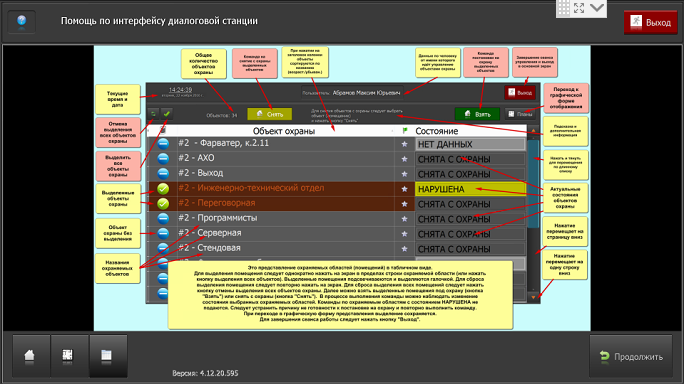Open the dotted grid icon at top
Screen dimensions: 684x384
click(564, 8)
